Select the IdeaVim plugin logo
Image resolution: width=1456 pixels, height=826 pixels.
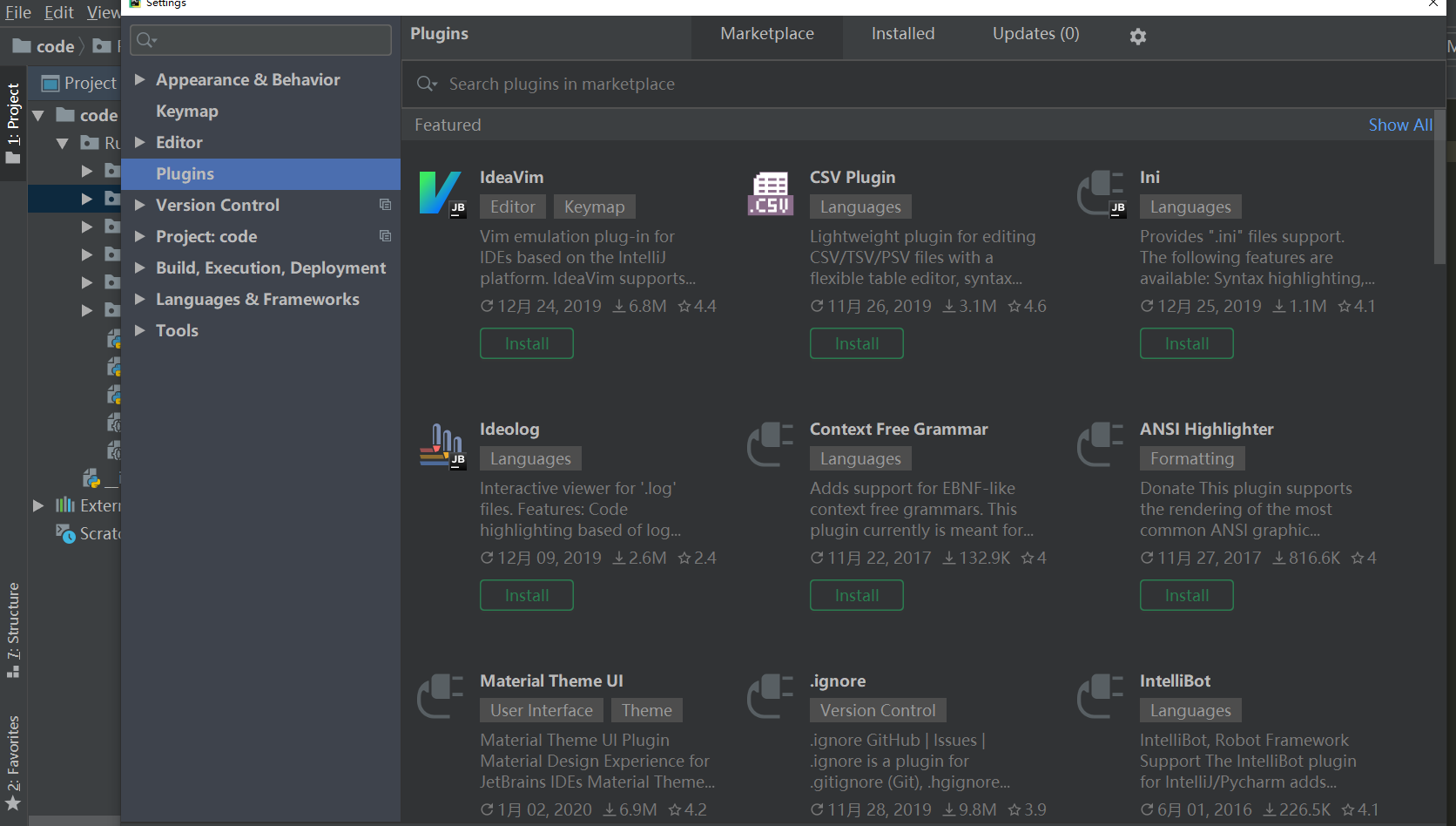[x=442, y=193]
